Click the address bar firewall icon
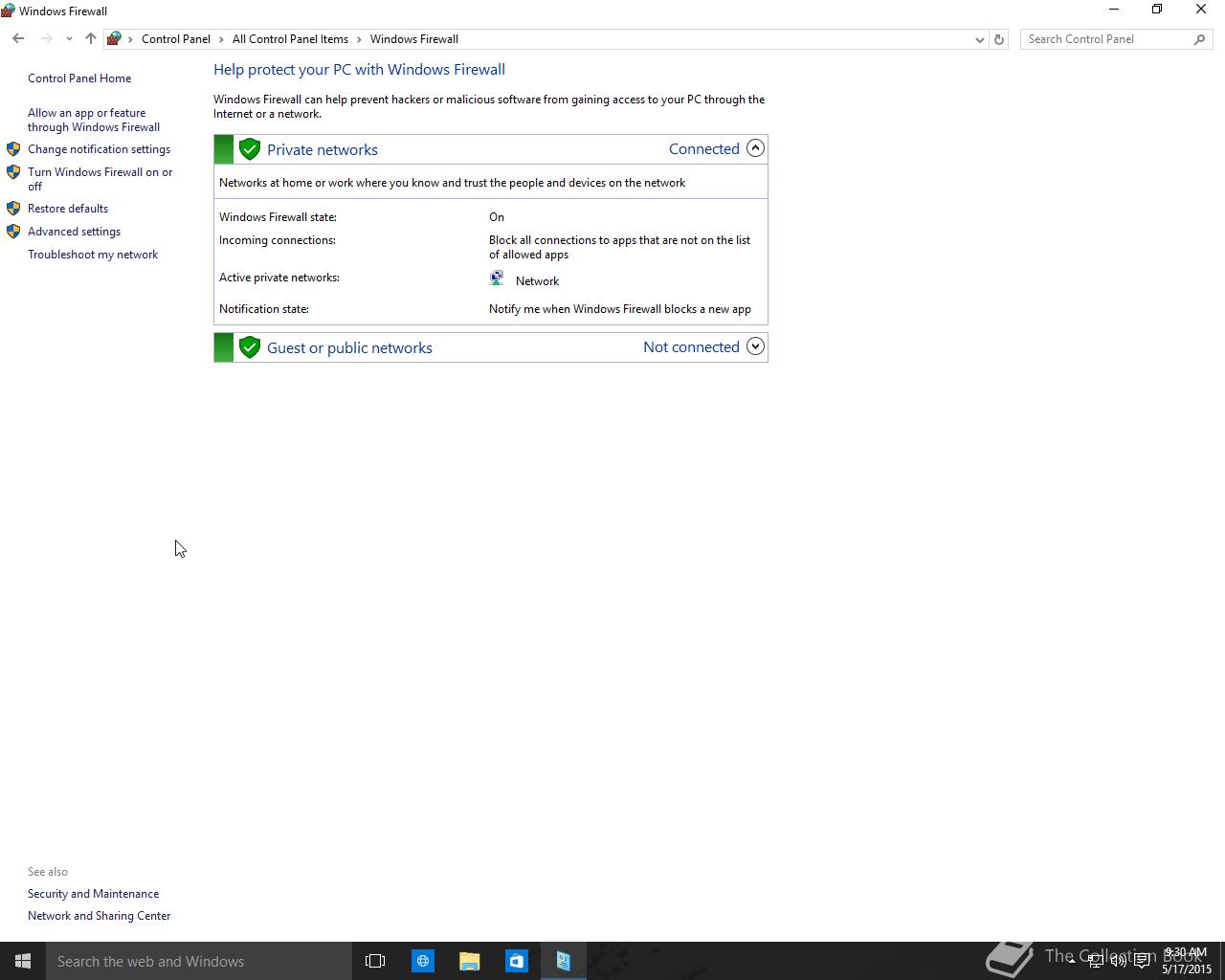The width and height of the screenshot is (1225, 980). coord(114,39)
